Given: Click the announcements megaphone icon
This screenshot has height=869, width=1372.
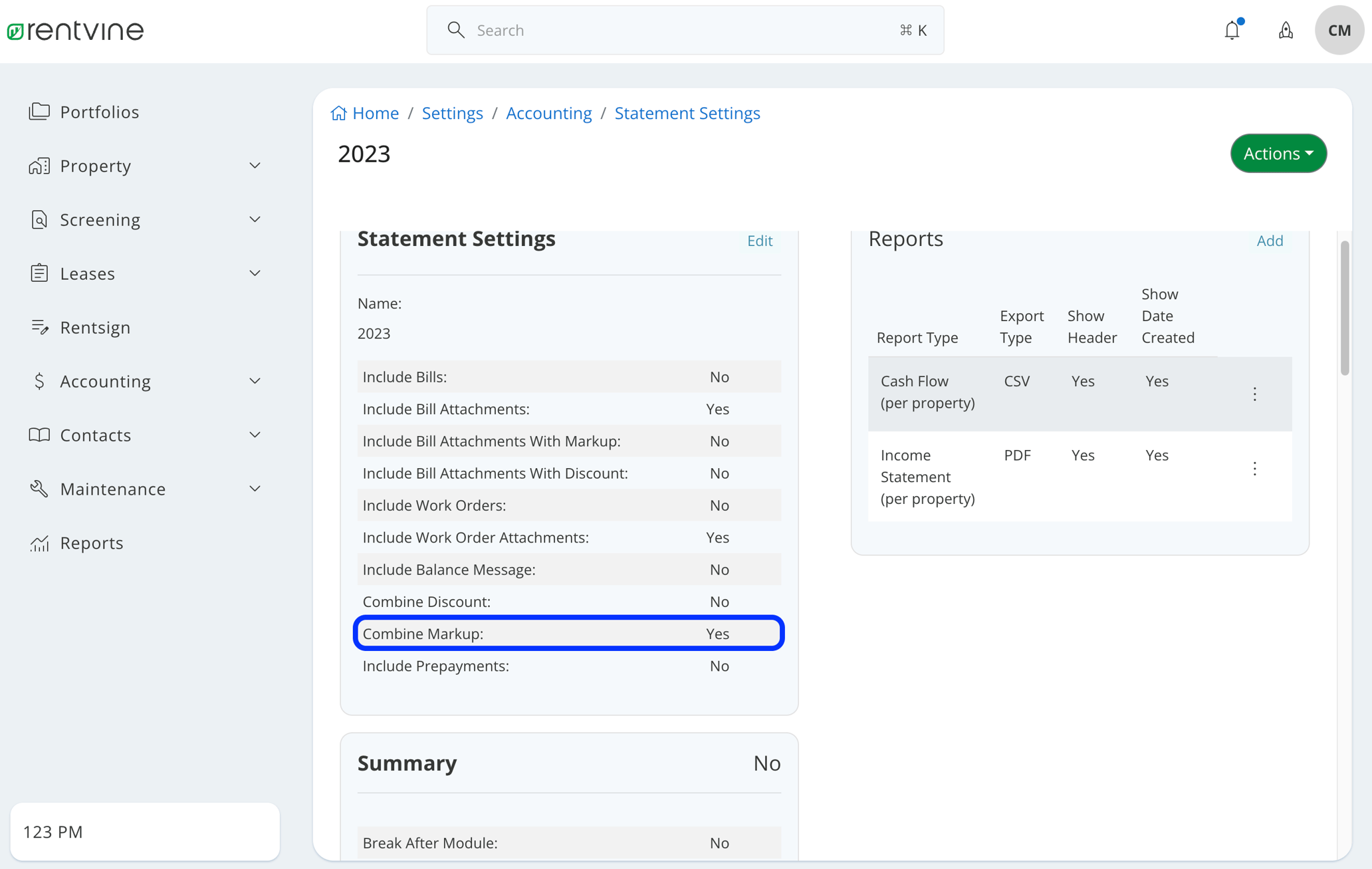Looking at the screenshot, I should (1286, 30).
